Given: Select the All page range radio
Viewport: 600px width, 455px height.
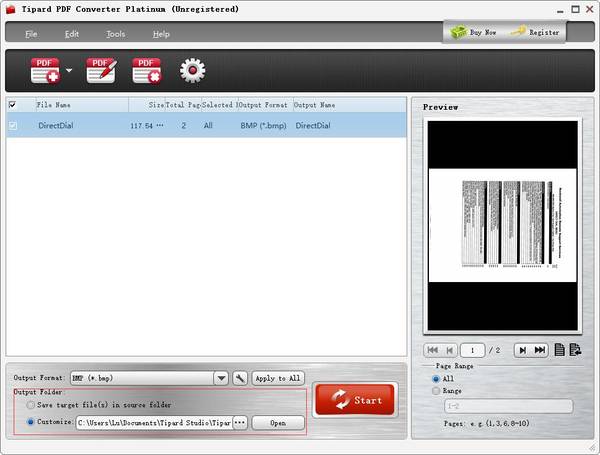Looking at the screenshot, I should pyautogui.click(x=435, y=378).
